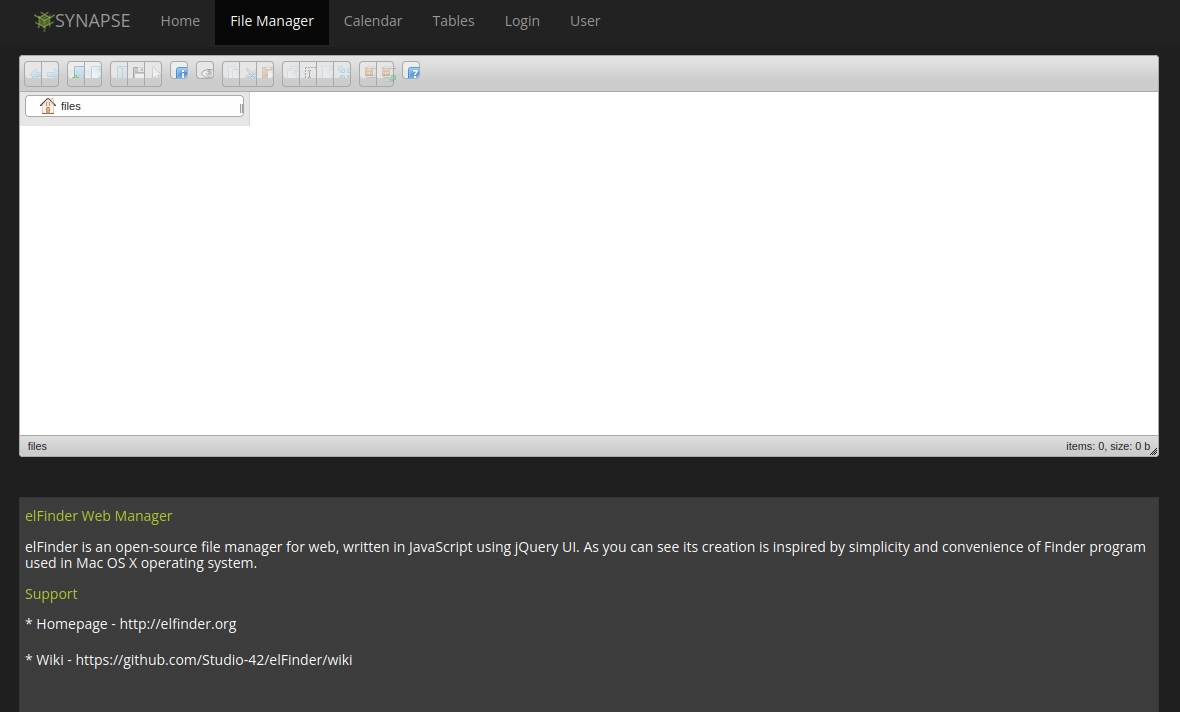This screenshot has height=712, width=1180.
Task: Open elFinder Help question mark icon
Action: point(411,72)
